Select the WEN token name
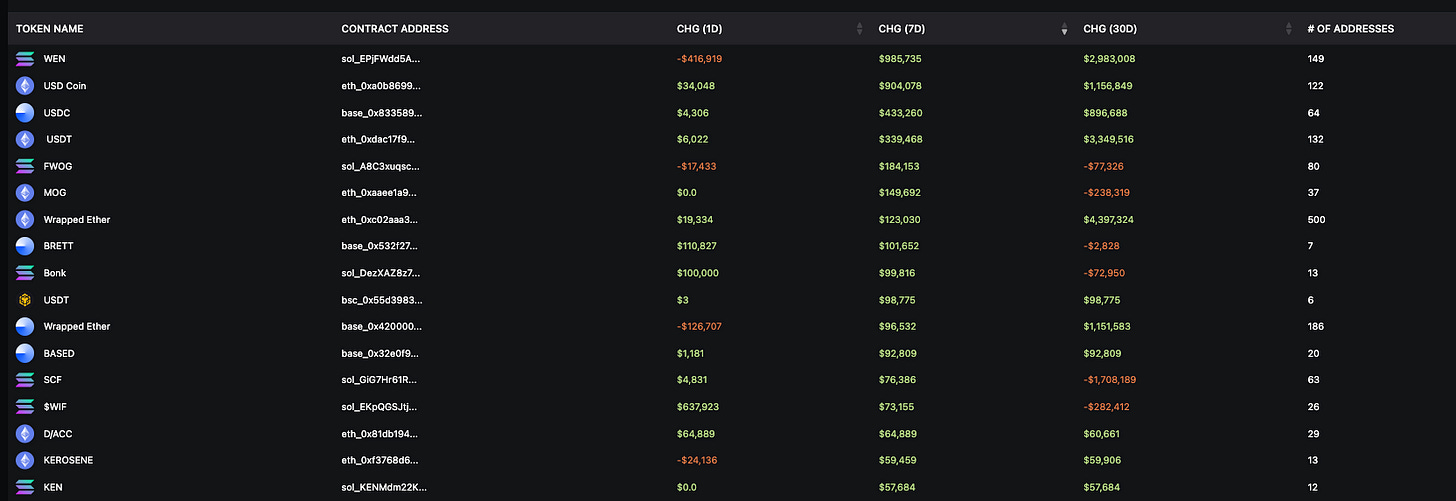Screen dimensions: 1456x501 pos(55,59)
